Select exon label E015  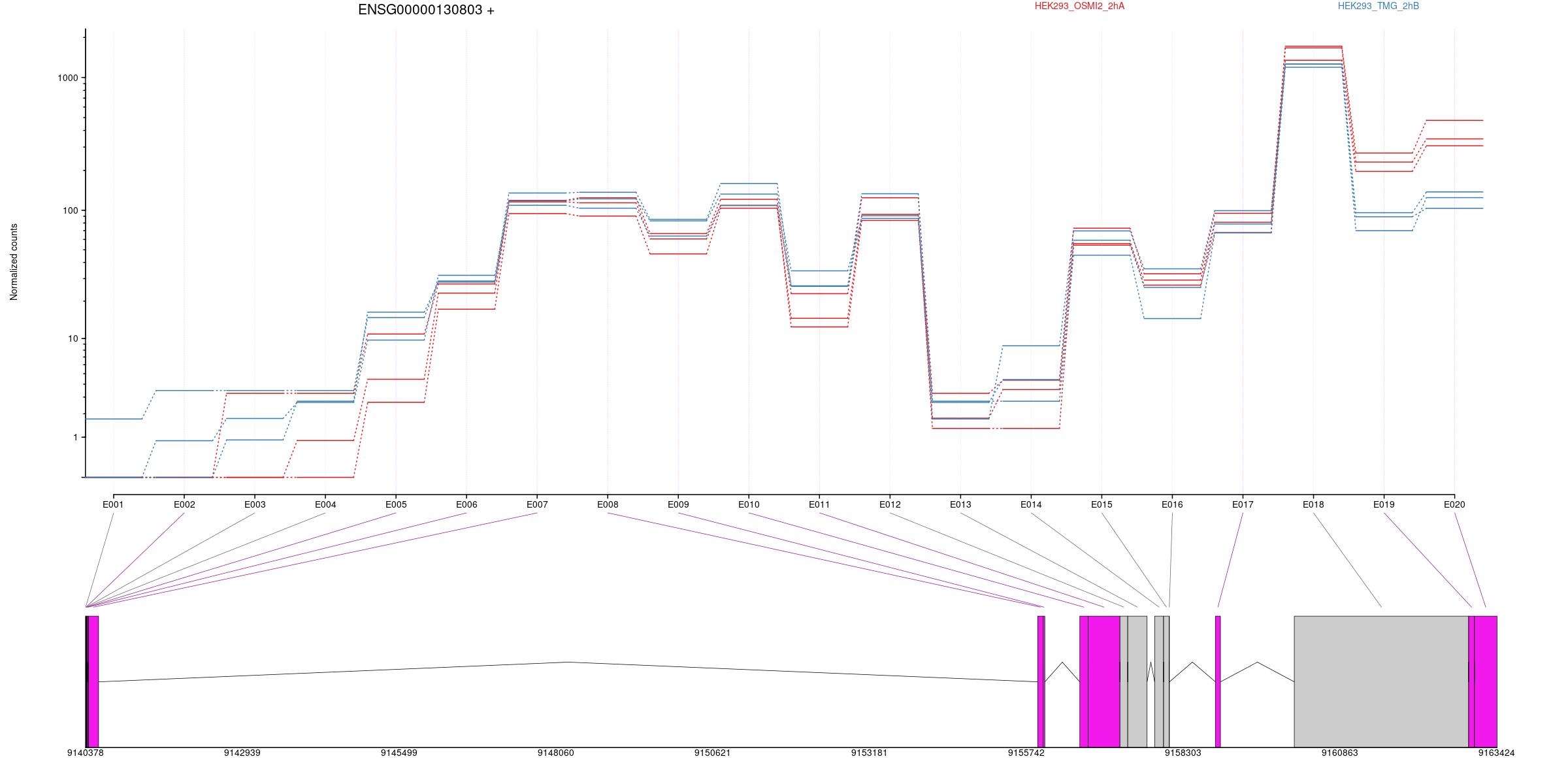[1102, 504]
